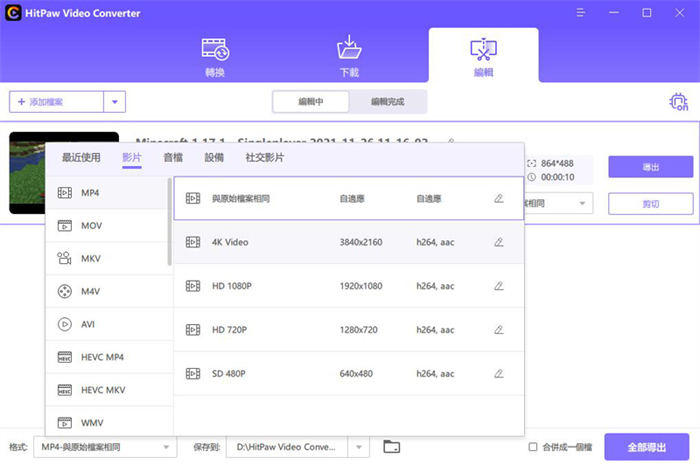This screenshot has width=700, height=465.
Task: Click the MP4 film icon
Action: click(x=65, y=193)
